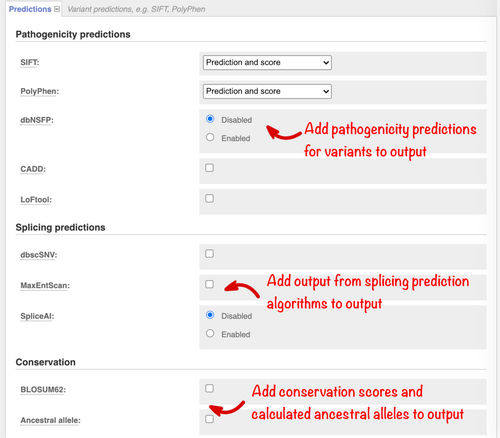Image resolution: width=500 pixels, height=438 pixels.
Task: Tick the LoFtool checkbox
Action: coord(209,198)
